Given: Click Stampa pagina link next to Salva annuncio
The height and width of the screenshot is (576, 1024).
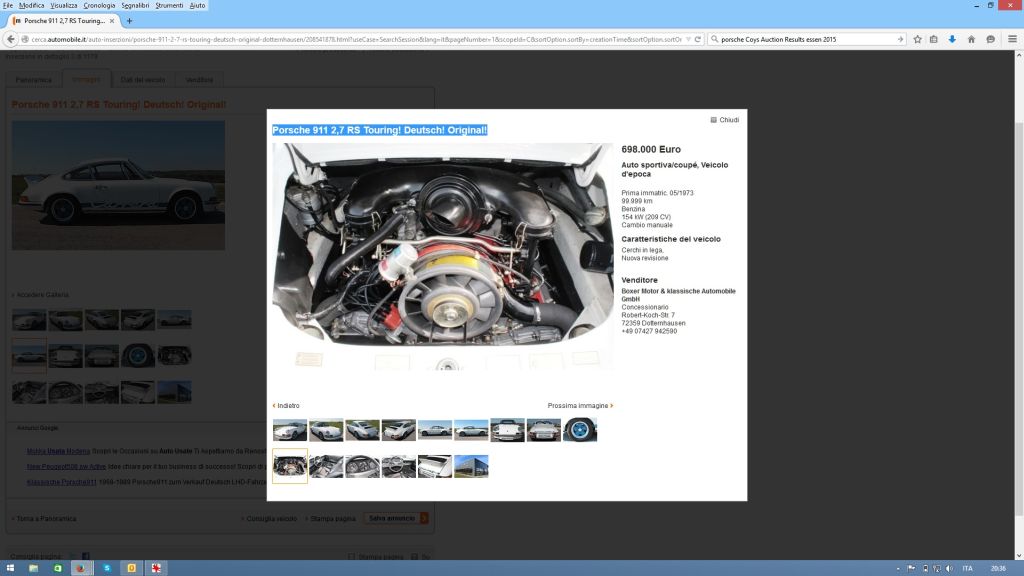Looking at the screenshot, I should click(332, 519).
